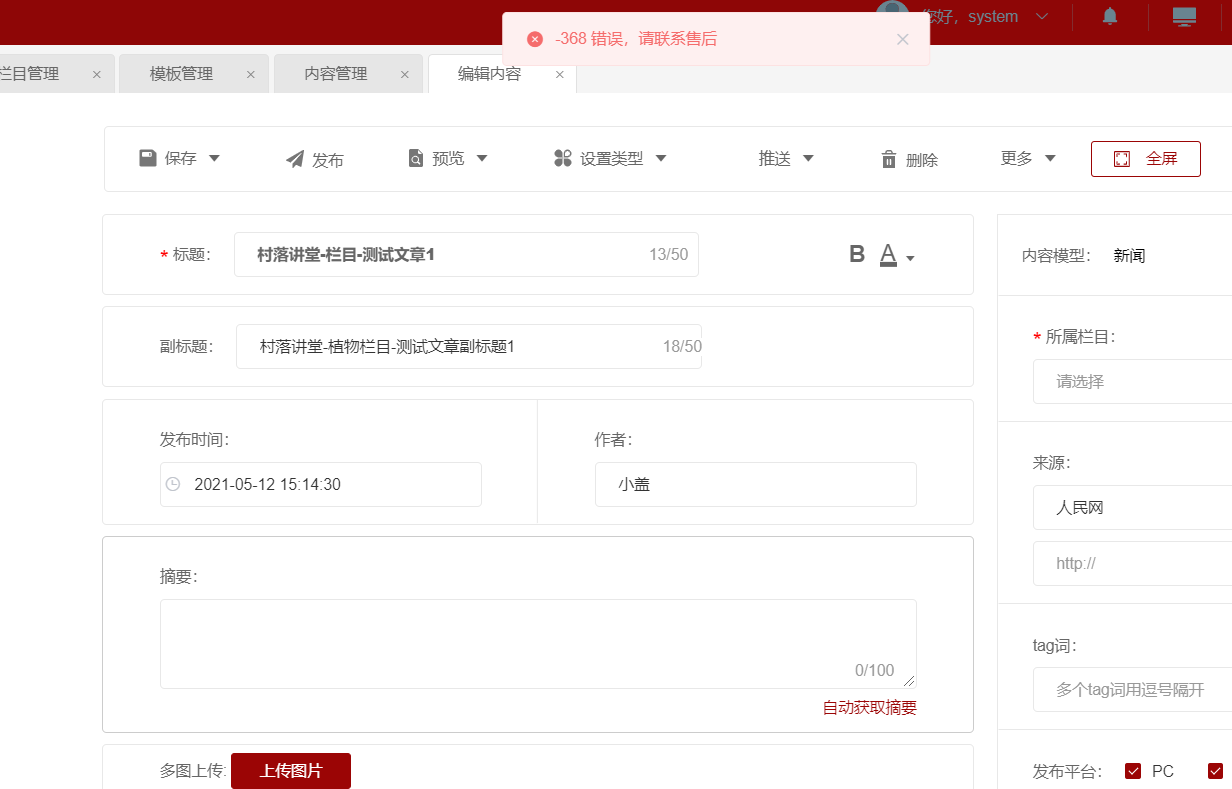Open notifications bell icon
Viewport: 1232px width, 789px height.
tap(1110, 16)
